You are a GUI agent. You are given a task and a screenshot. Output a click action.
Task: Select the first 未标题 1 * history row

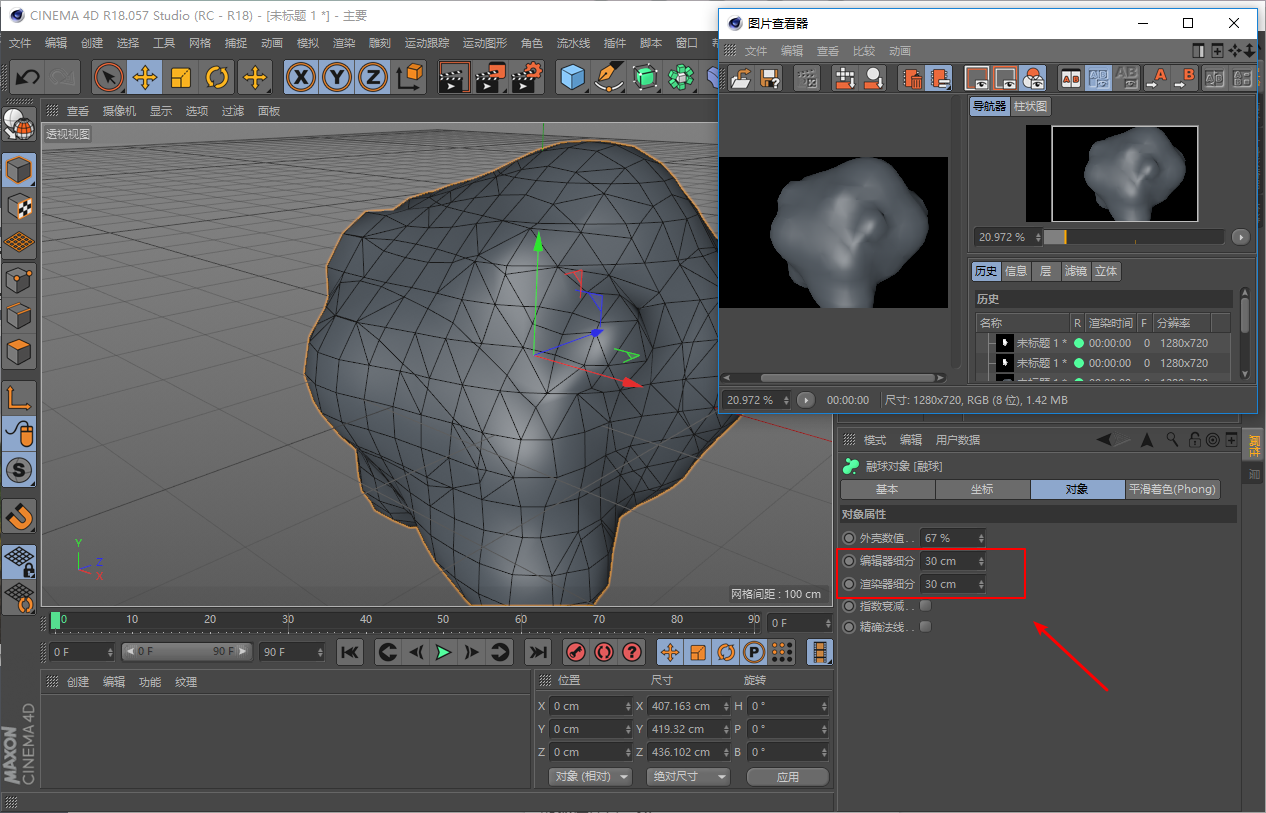coord(1104,343)
